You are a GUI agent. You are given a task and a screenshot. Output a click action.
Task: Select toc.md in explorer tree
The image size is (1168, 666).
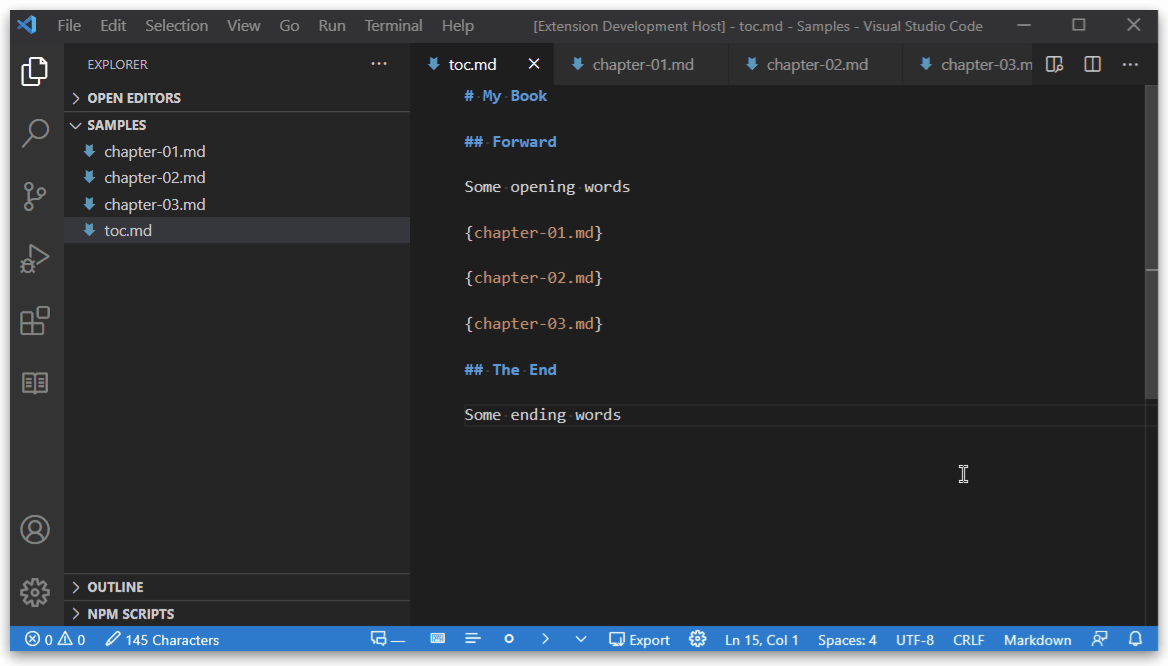(237, 230)
